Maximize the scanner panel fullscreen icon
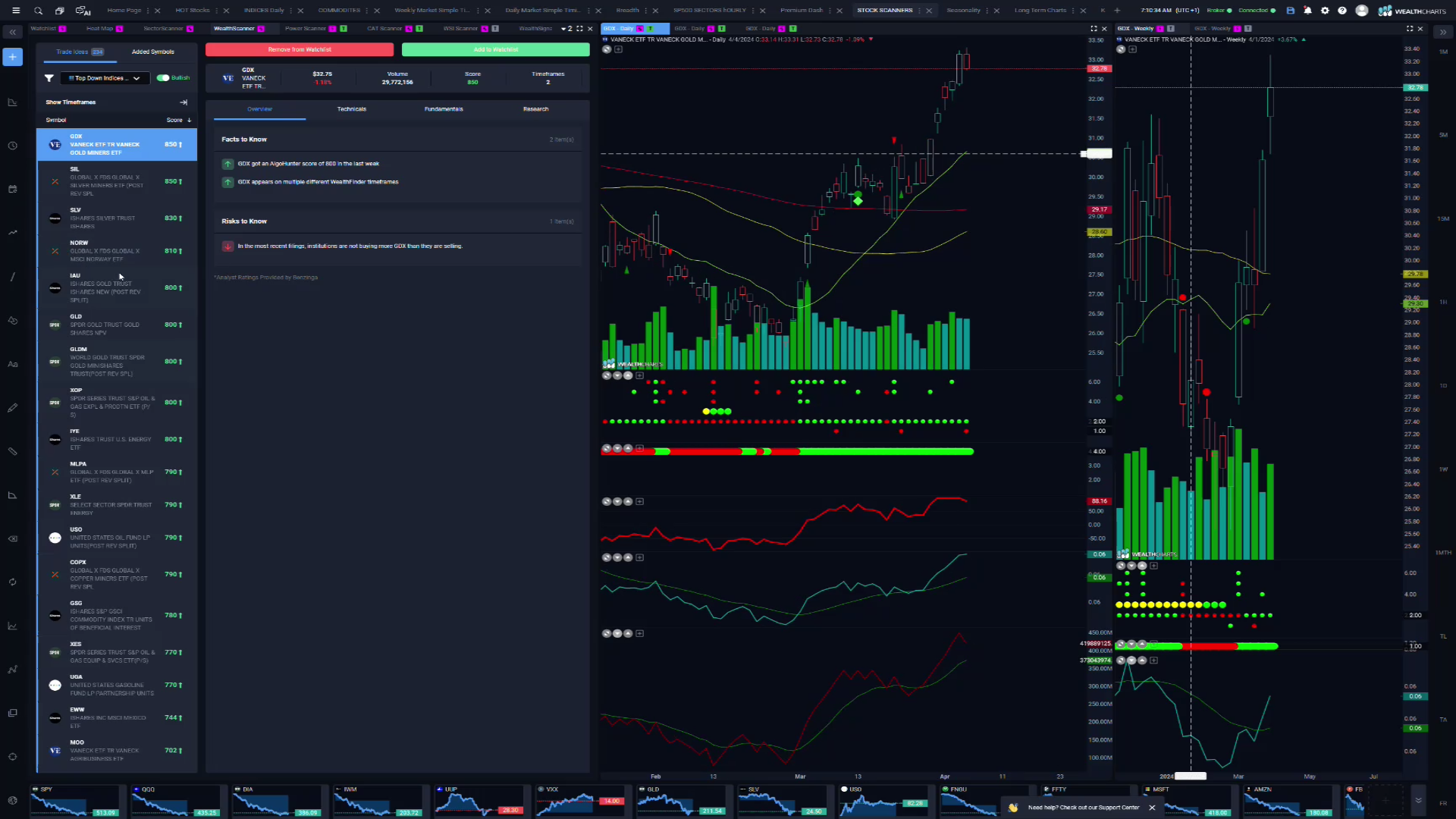The height and width of the screenshot is (819, 1456). 580,29
